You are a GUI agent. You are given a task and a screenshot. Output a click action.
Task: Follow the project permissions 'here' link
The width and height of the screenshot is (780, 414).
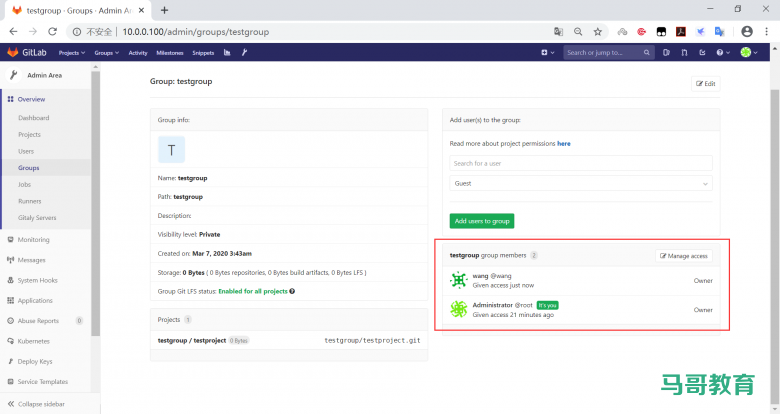click(x=564, y=143)
